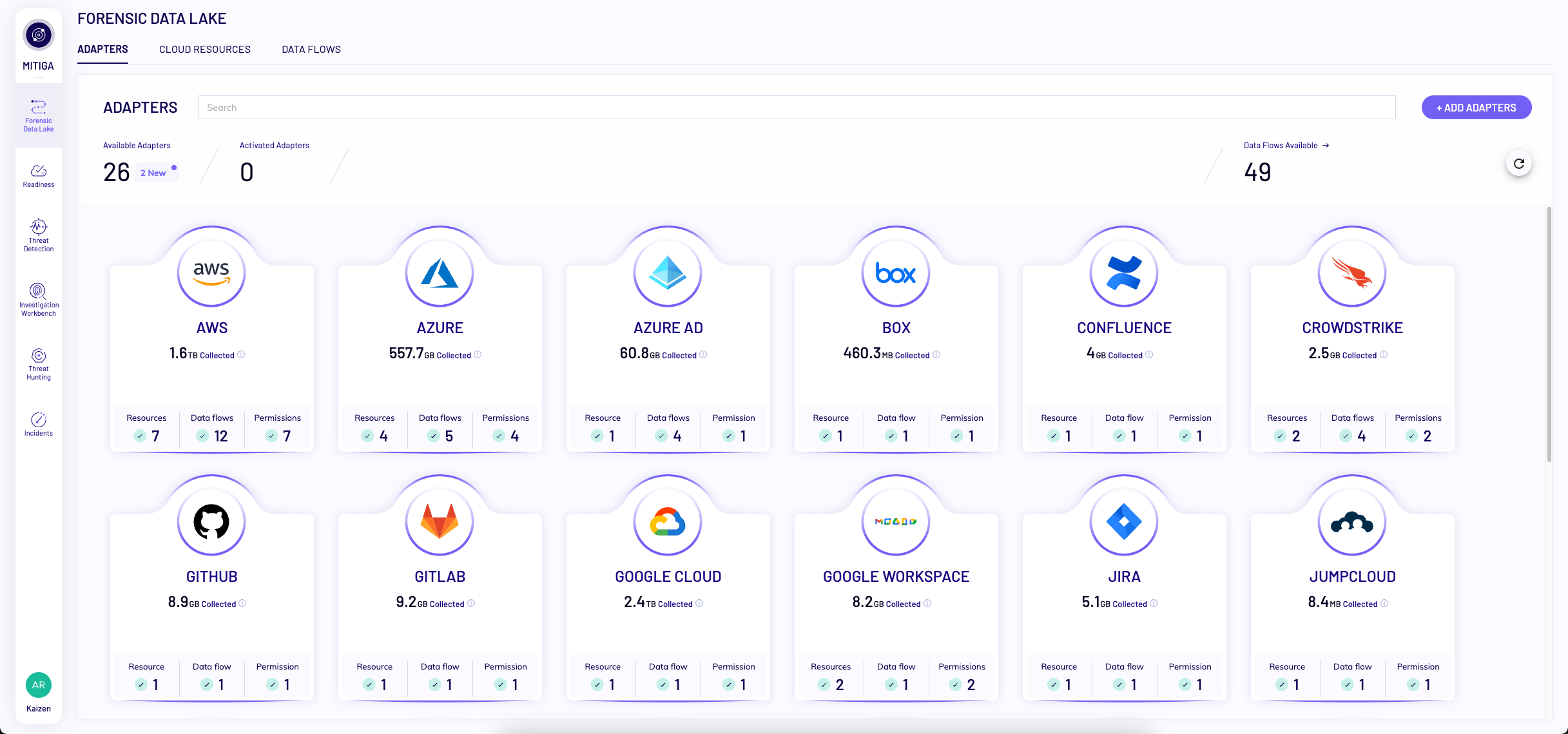This screenshot has height=734, width=1568.
Task: Click the GitHub octocat logo
Action: click(x=211, y=522)
